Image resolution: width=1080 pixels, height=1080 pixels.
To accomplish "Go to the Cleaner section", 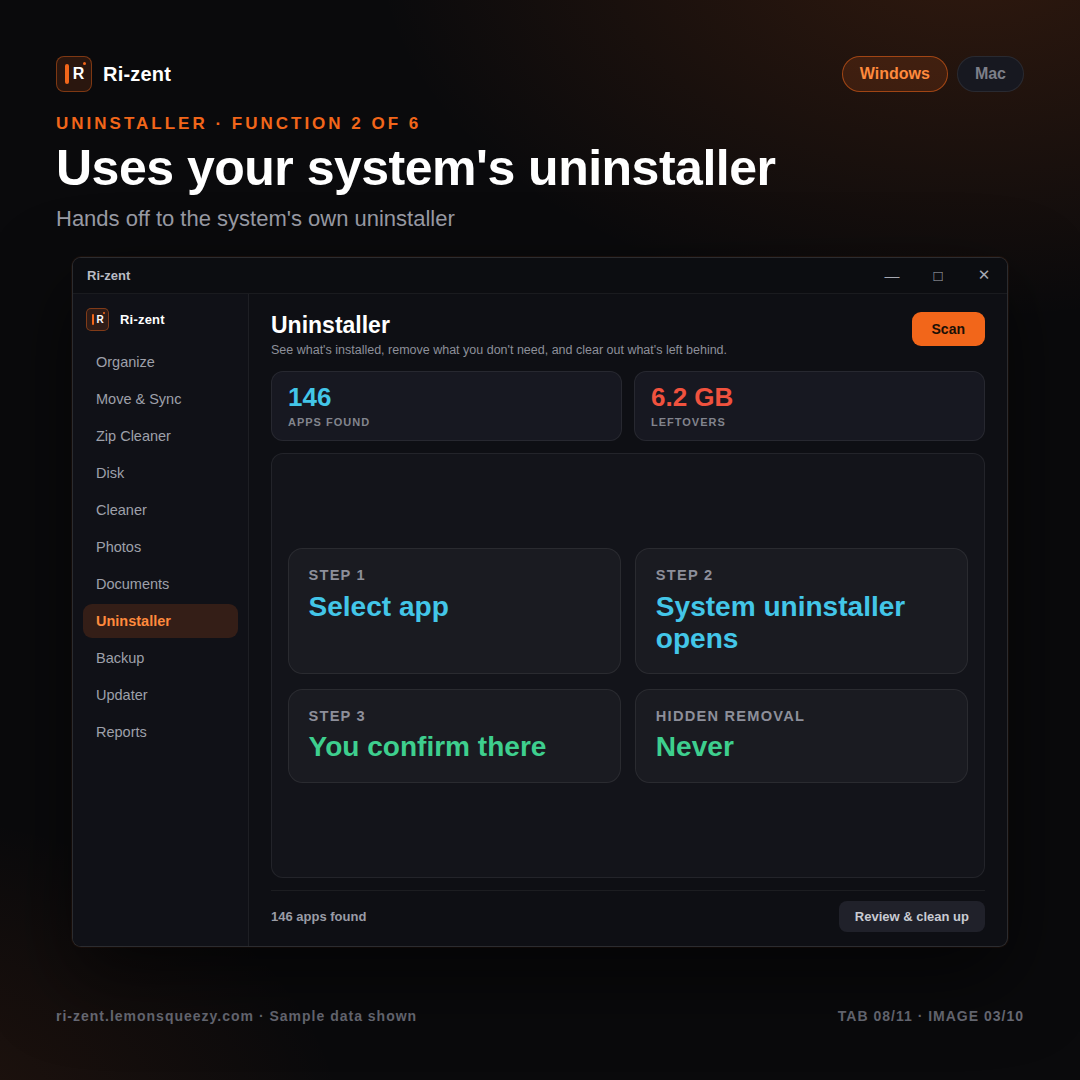I will pyautogui.click(x=160, y=510).
